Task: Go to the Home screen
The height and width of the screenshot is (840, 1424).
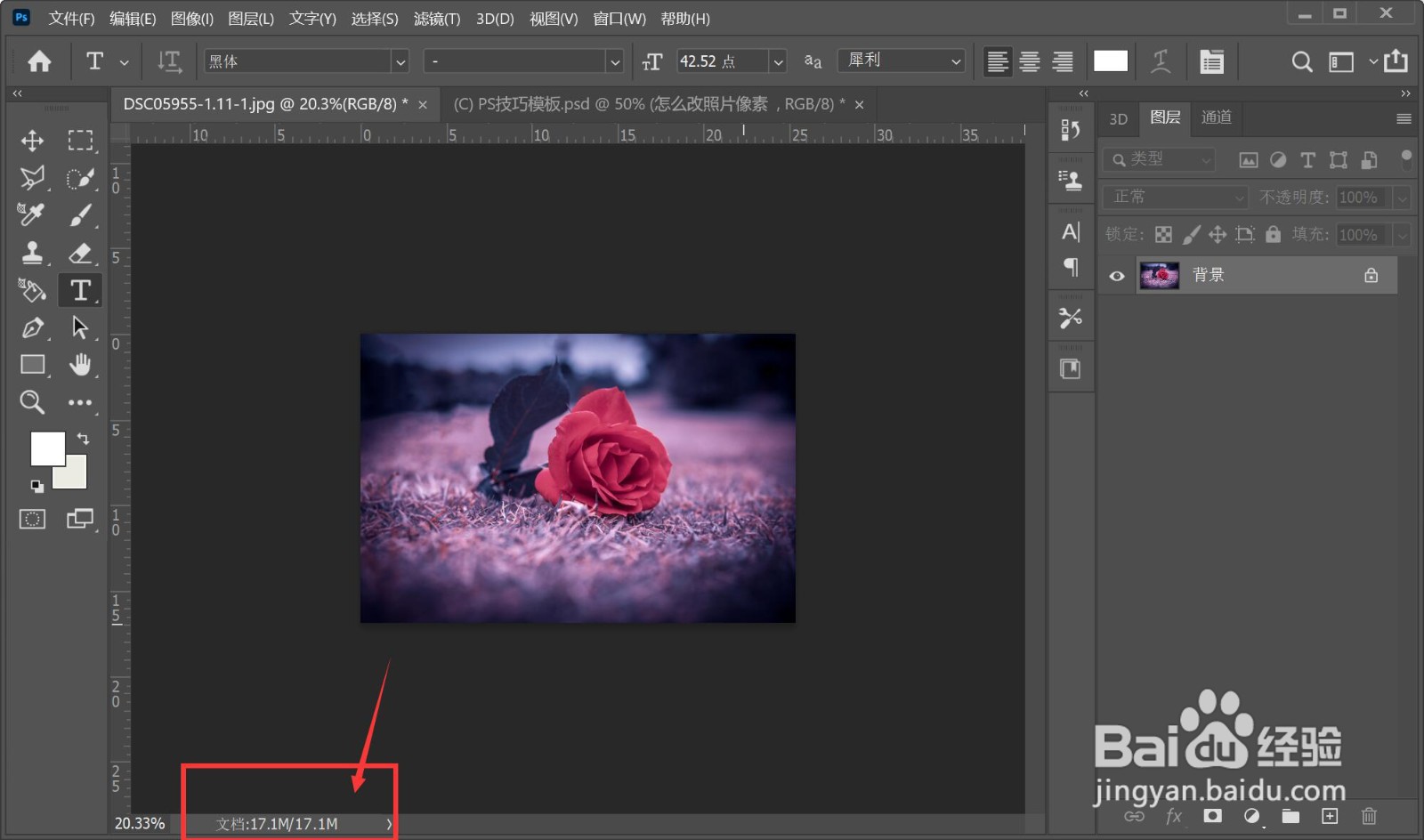Action: [x=39, y=61]
